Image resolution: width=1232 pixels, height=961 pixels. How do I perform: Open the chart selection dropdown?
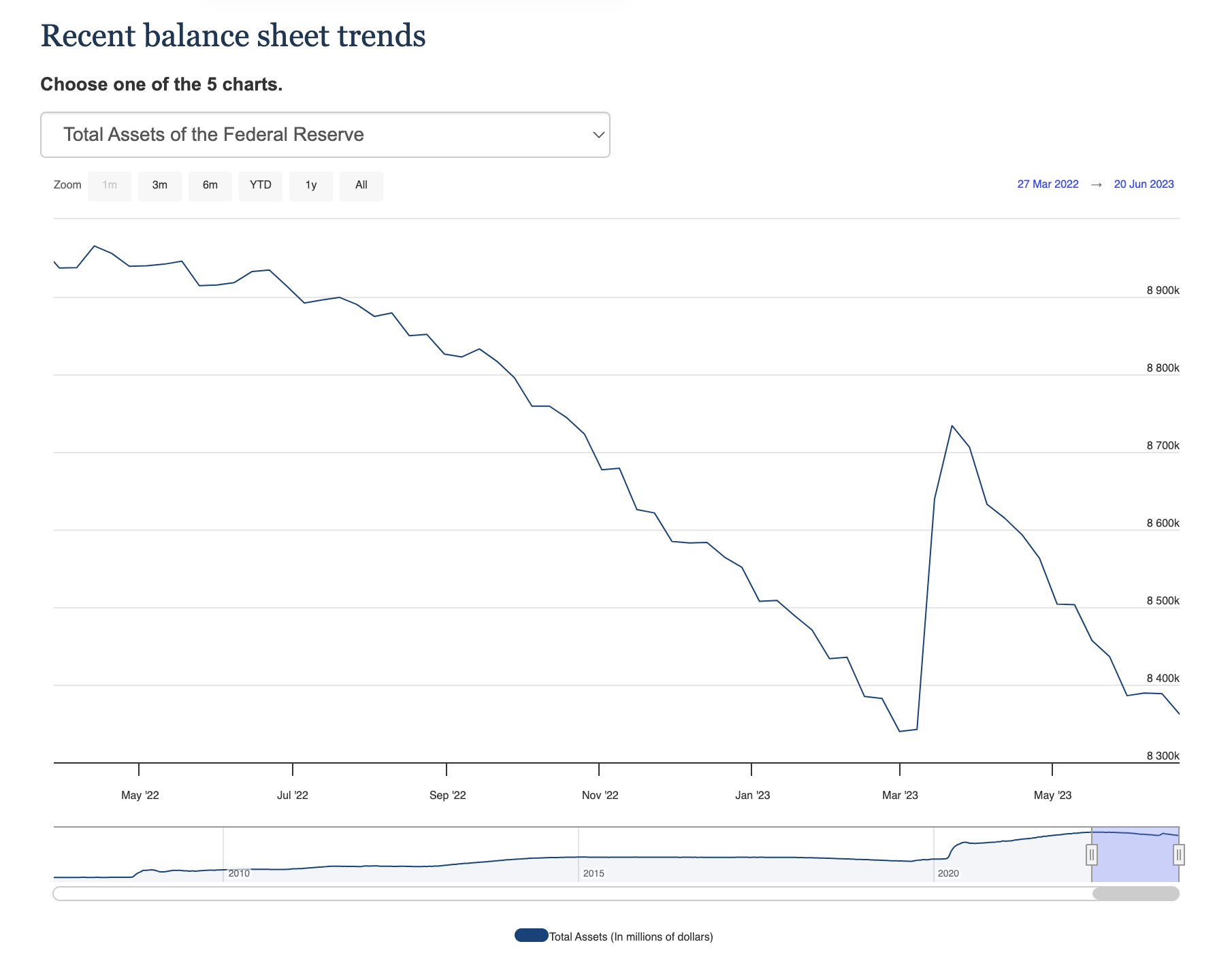[325, 135]
